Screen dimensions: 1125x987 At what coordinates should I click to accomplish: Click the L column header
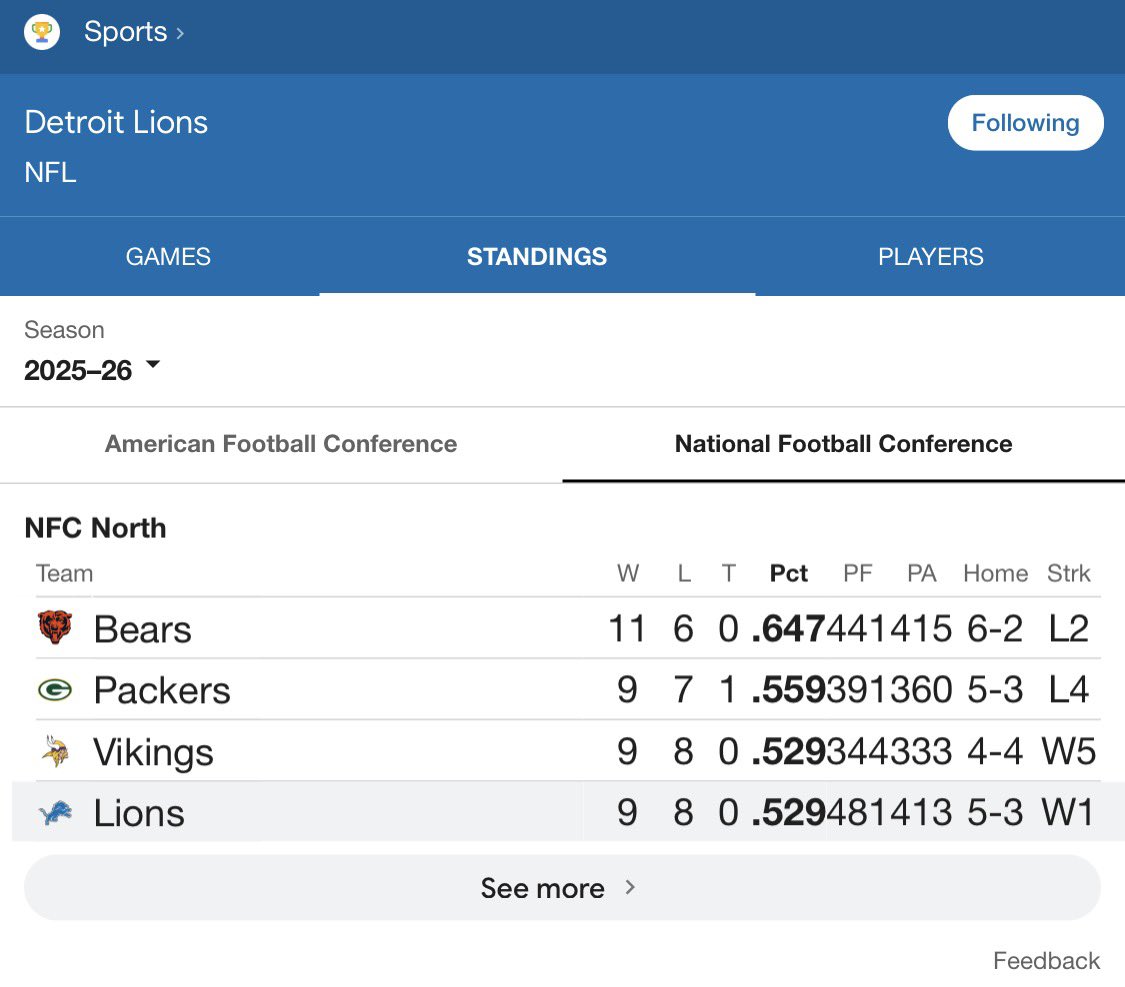[684, 573]
